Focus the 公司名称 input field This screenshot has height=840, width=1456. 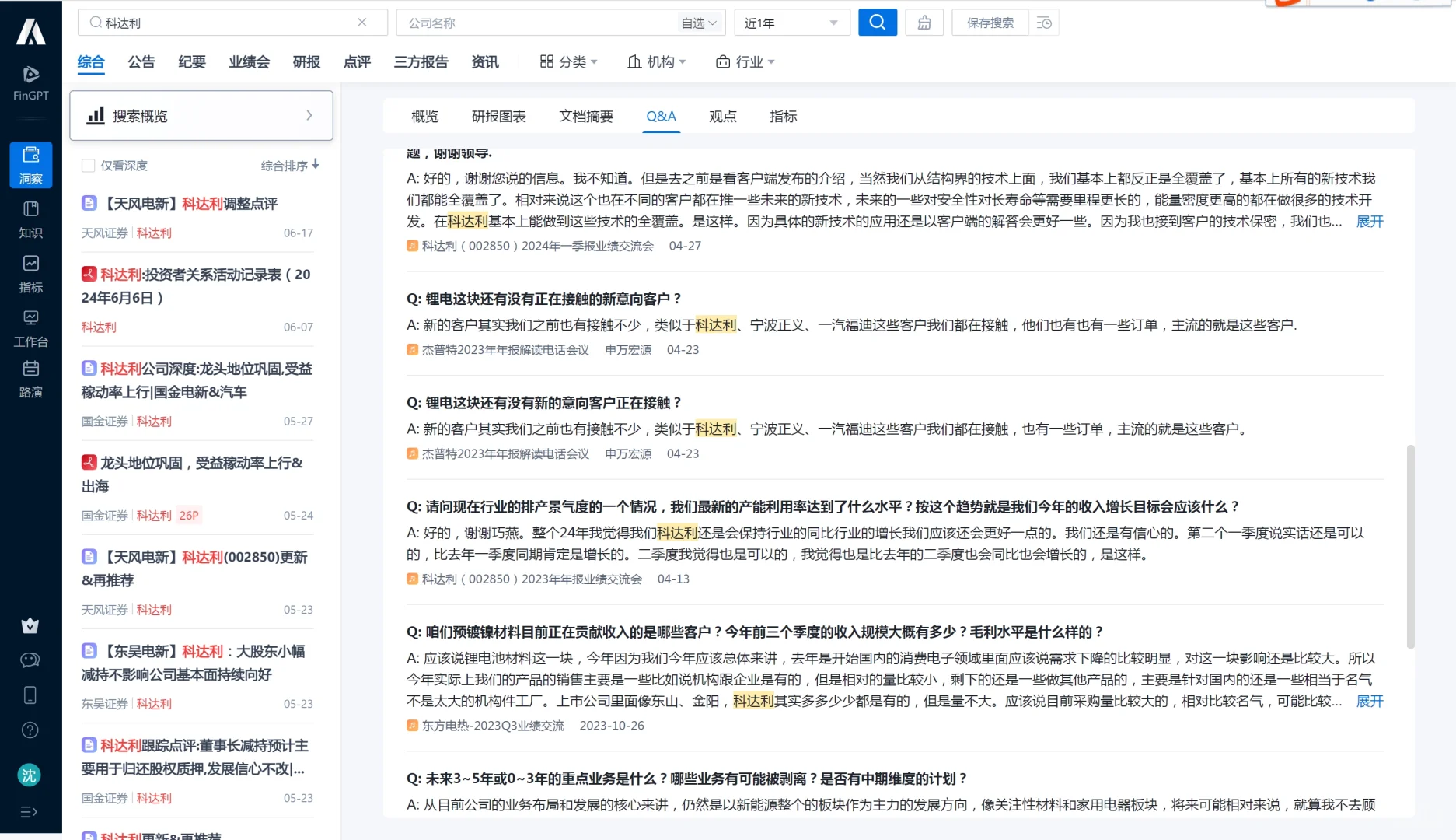pyautogui.click(x=538, y=23)
